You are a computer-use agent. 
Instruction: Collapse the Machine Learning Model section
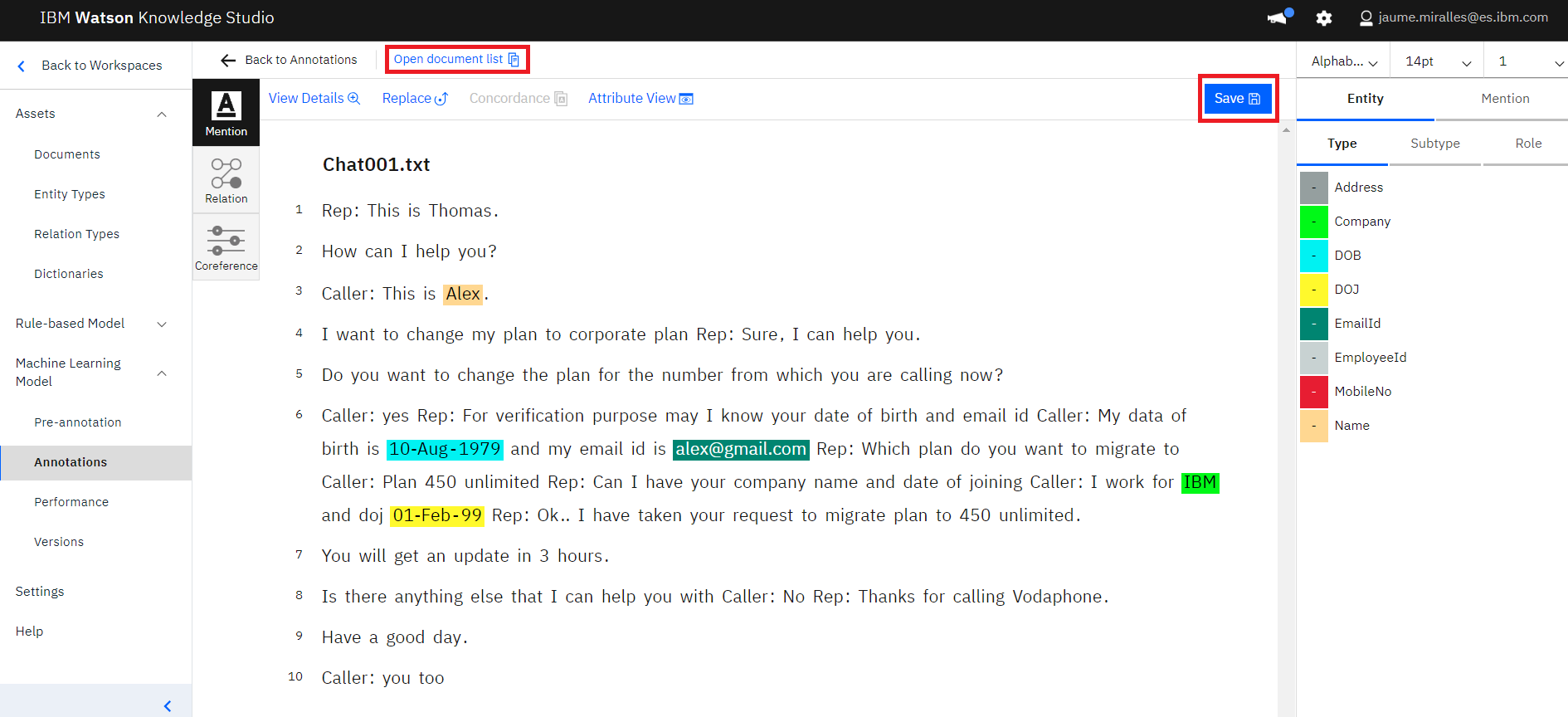(x=162, y=373)
